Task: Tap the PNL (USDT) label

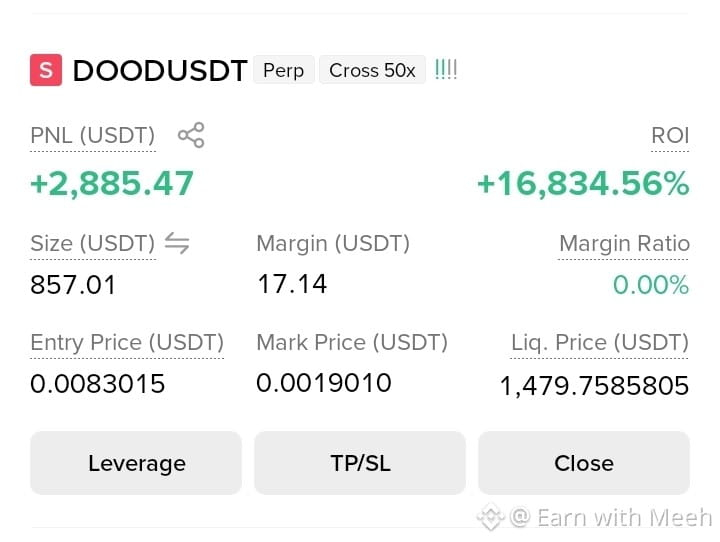Action: [93, 136]
